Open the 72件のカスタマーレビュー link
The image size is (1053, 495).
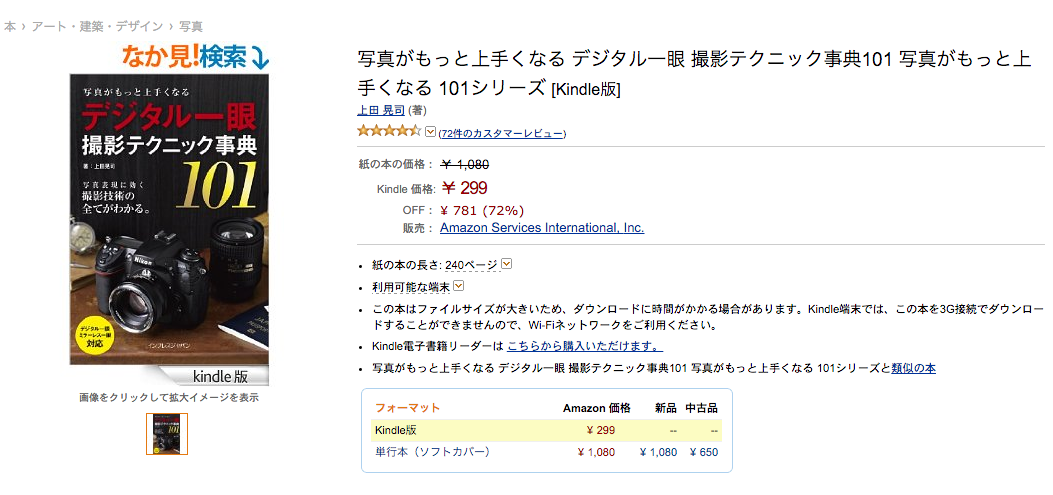[x=502, y=134]
